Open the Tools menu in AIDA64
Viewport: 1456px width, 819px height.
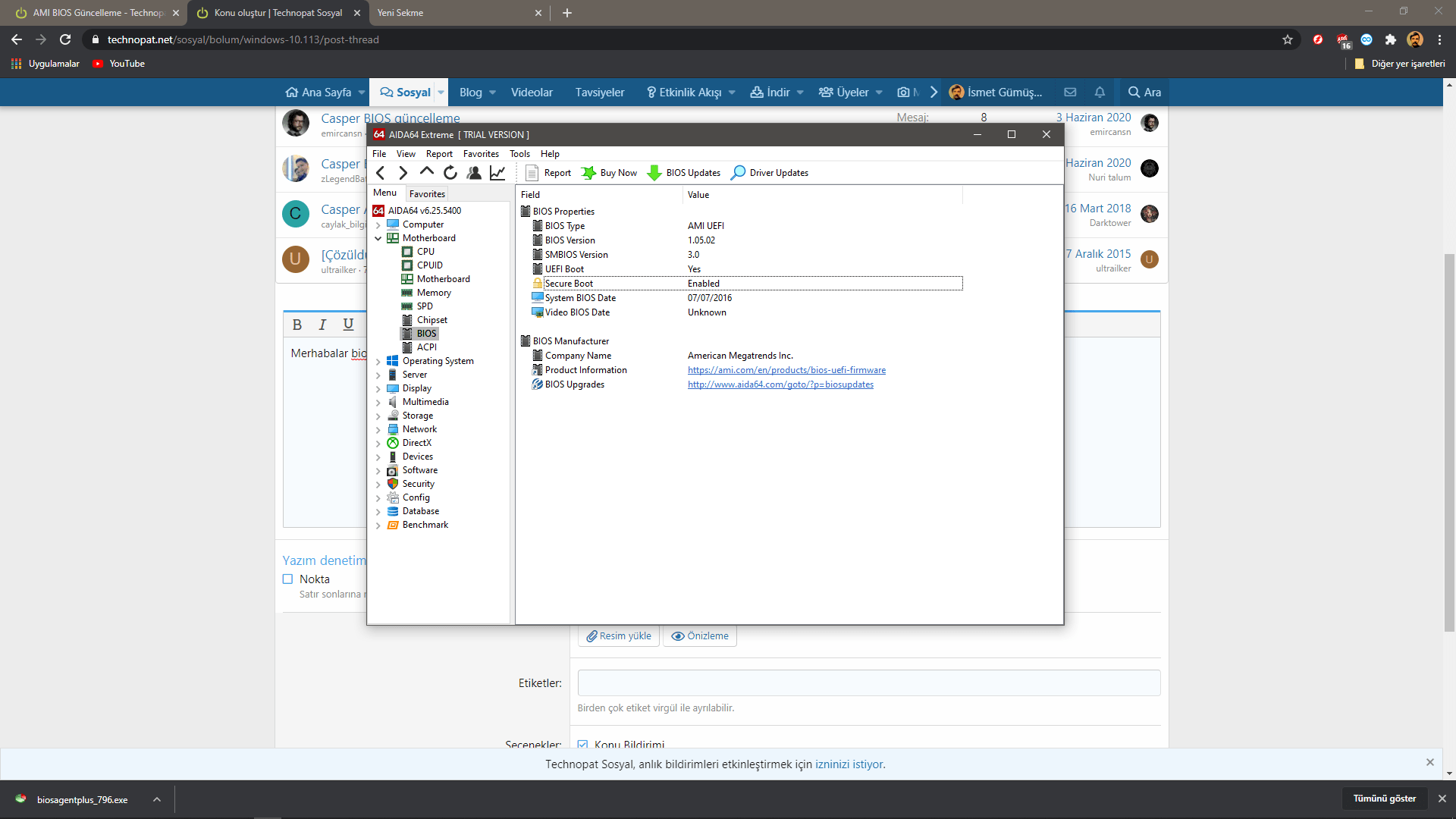(519, 154)
